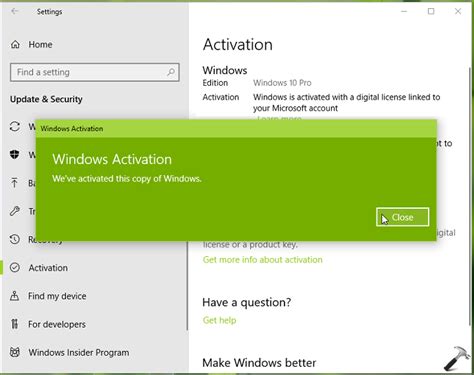
Task: Click "We've activated this copy of Windows" text
Action: click(x=127, y=179)
